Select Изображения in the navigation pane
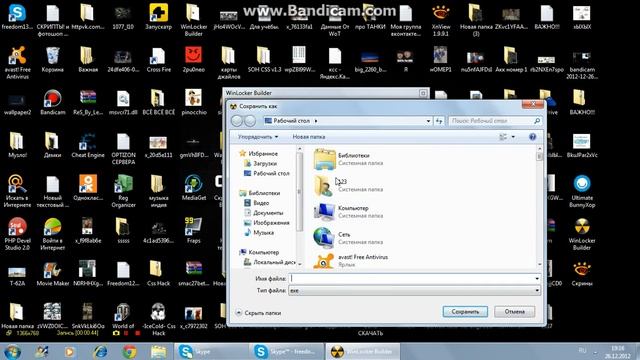 coord(267,223)
